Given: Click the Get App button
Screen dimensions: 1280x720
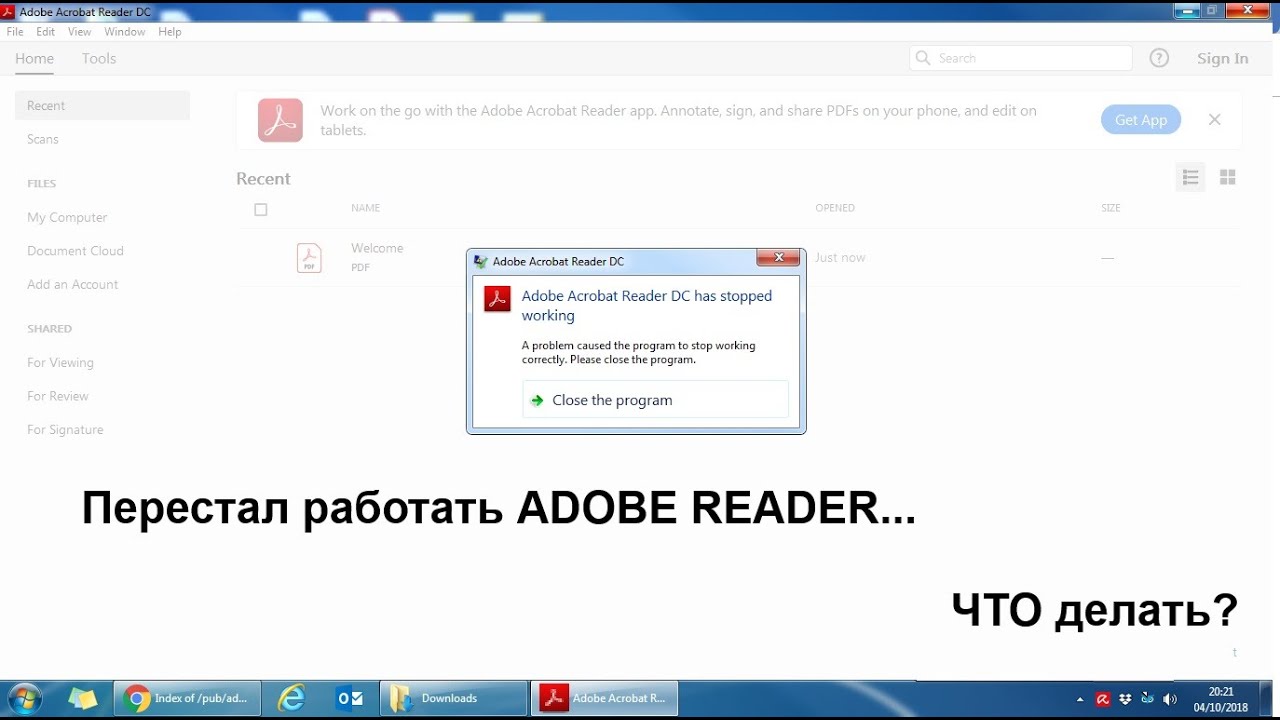Looking at the screenshot, I should coord(1141,120).
